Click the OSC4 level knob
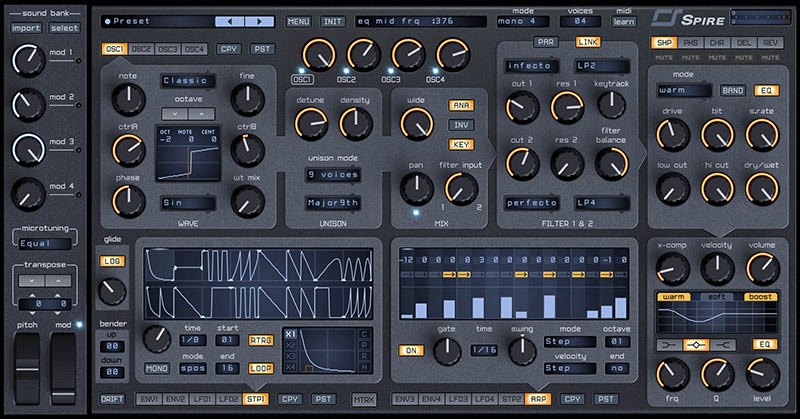 point(453,55)
